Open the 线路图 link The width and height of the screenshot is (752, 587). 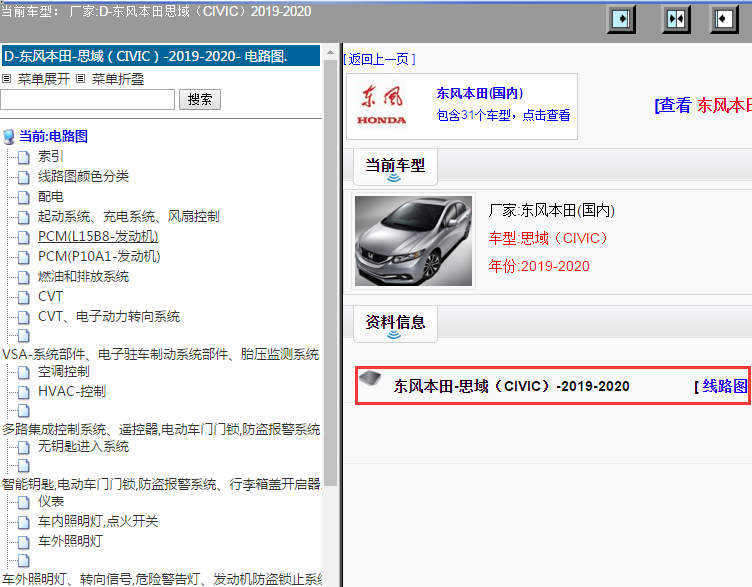pyautogui.click(x=725, y=386)
